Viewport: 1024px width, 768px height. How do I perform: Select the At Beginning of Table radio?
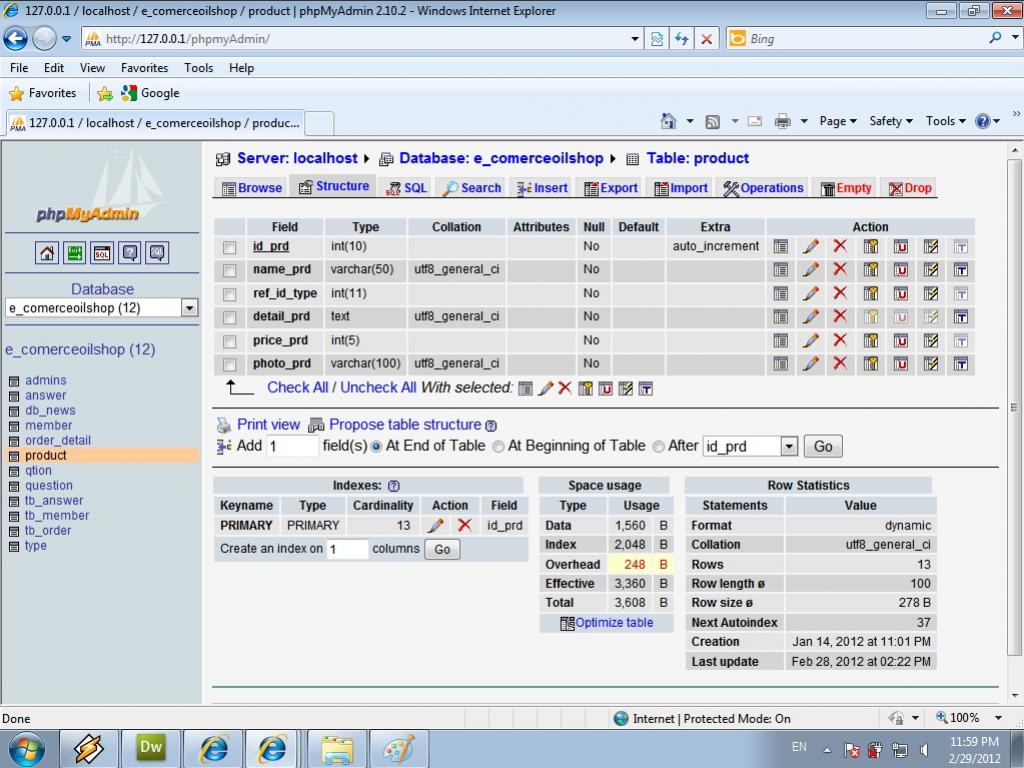point(498,447)
